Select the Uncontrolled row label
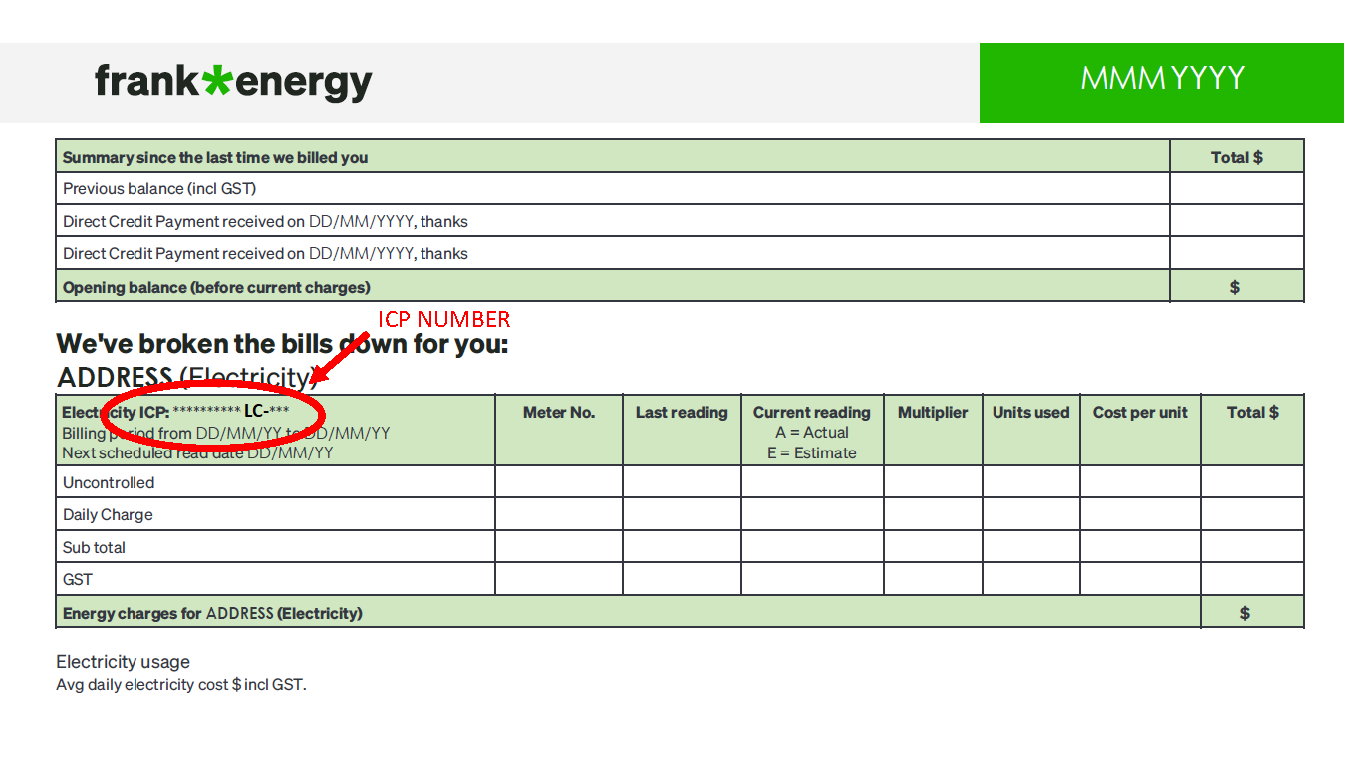The image size is (1347, 758). coord(108,483)
